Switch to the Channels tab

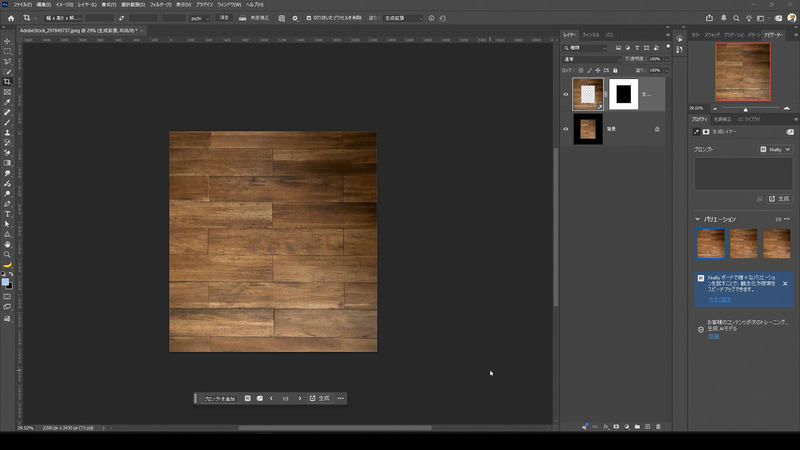pos(591,35)
